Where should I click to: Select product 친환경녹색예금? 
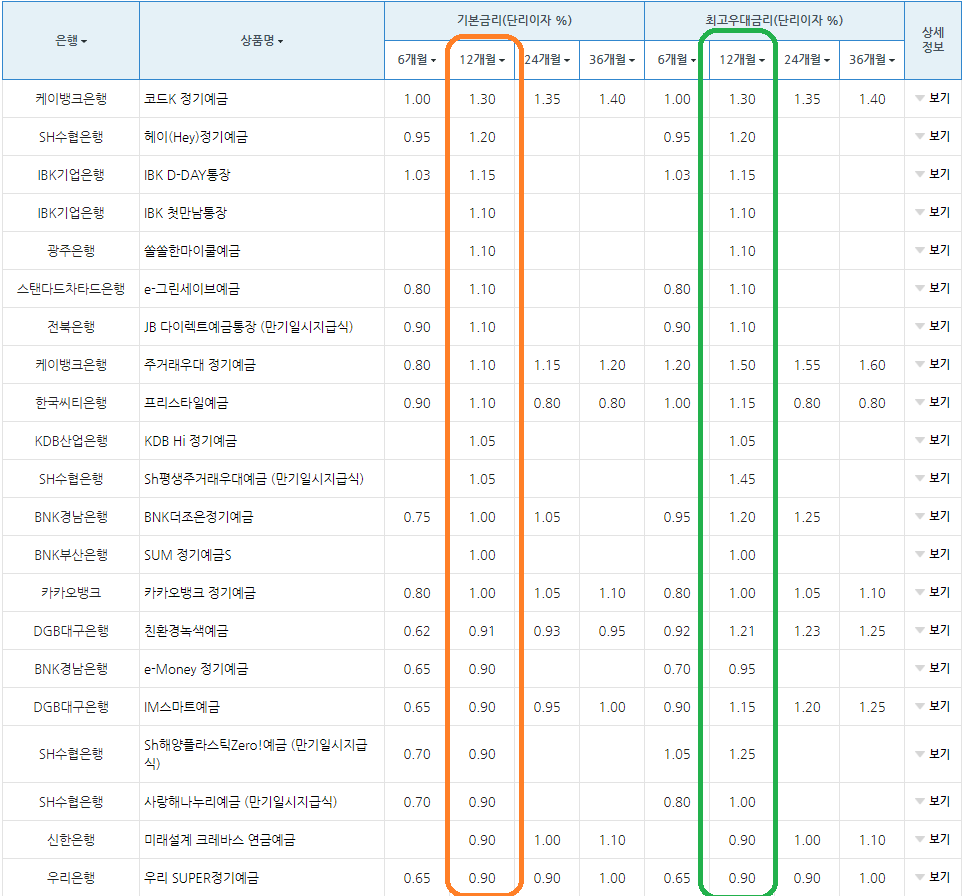click(x=186, y=631)
